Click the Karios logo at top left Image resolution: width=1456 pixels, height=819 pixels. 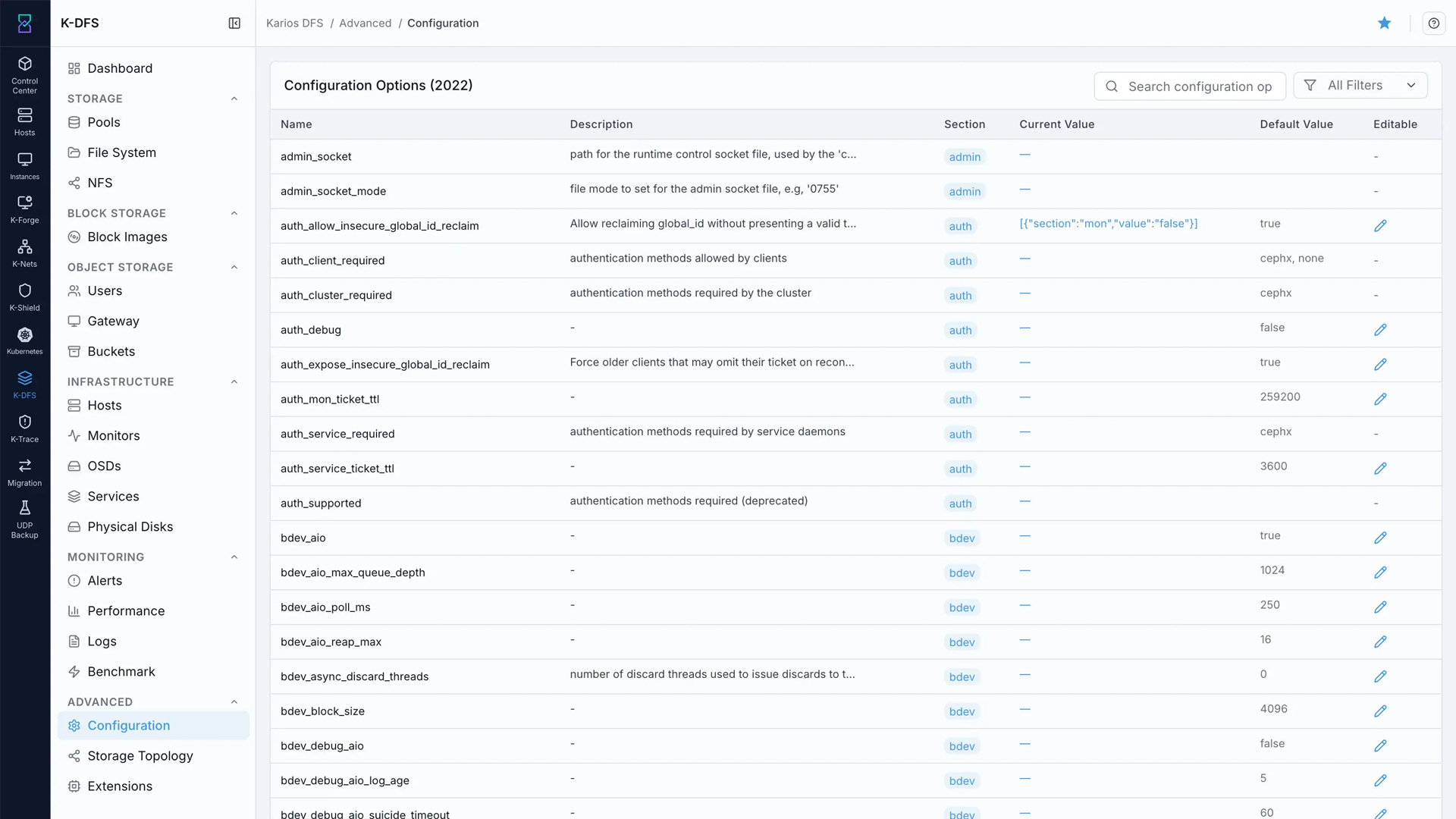[x=24, y=24]
